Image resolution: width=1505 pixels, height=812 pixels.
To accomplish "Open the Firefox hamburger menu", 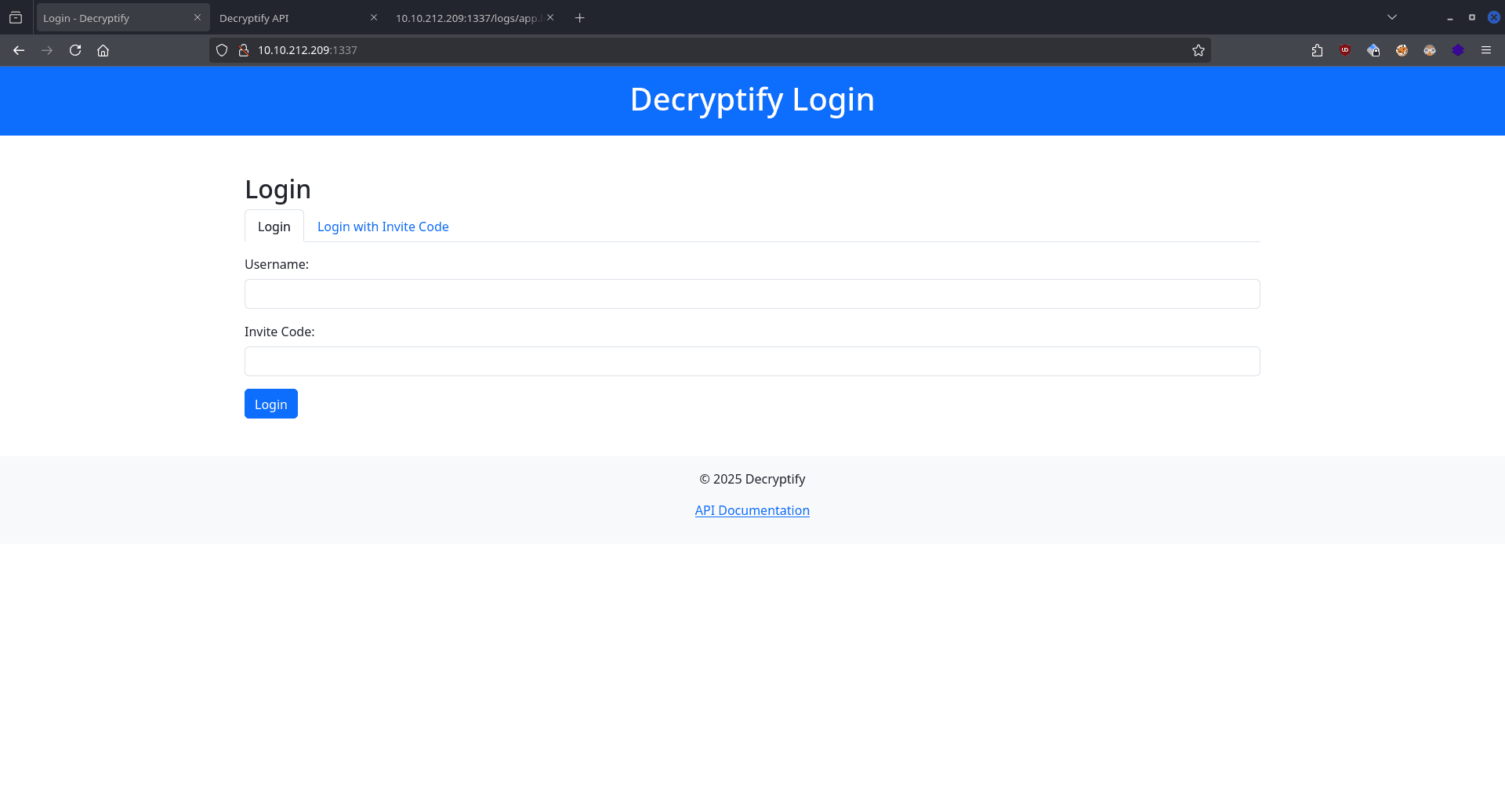I will [x=1485, y=50].
